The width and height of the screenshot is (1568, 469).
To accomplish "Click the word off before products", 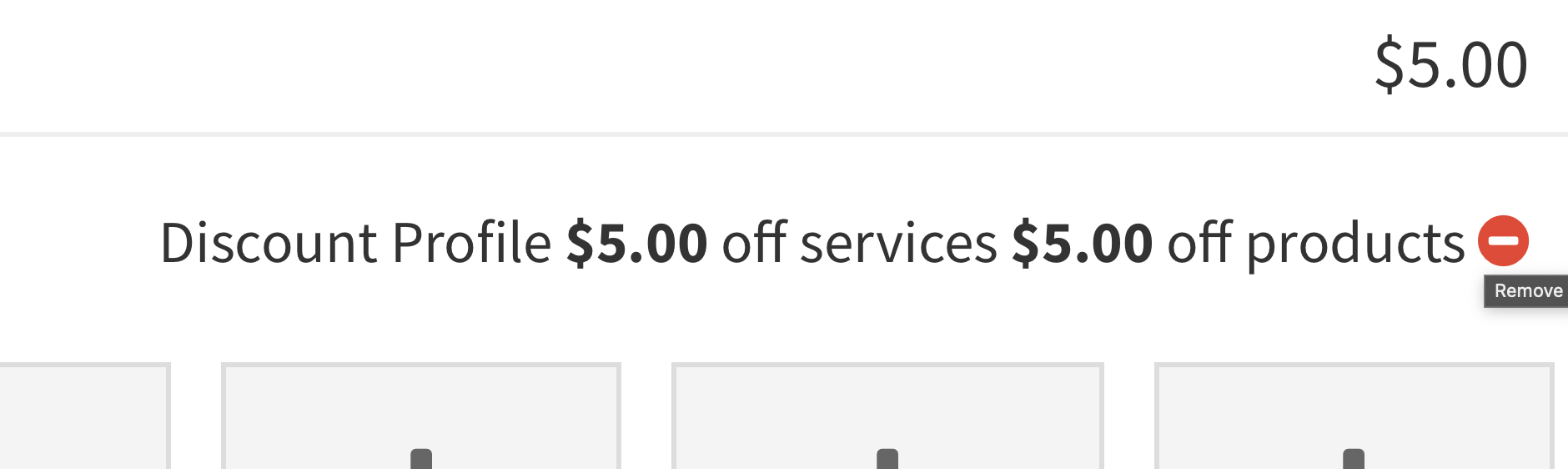I will [x=1199, y=243].
